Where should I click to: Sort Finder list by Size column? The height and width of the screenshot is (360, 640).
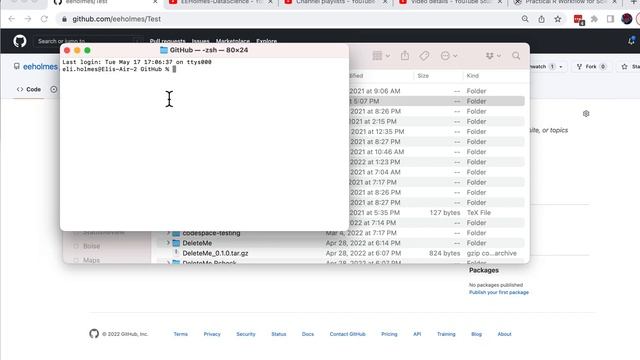[423, 76]
